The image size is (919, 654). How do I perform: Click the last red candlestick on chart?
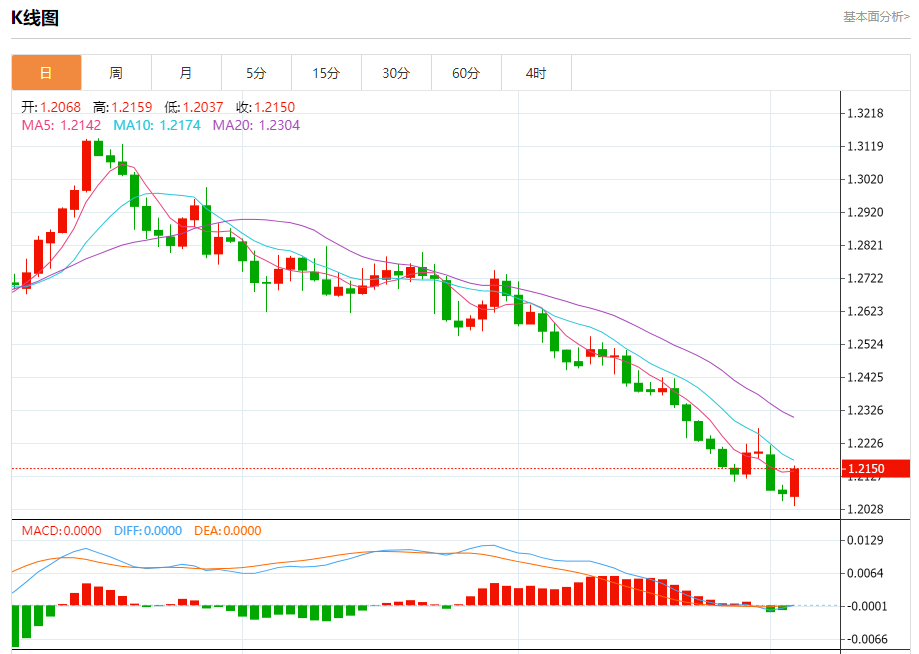tap(795, 482)
